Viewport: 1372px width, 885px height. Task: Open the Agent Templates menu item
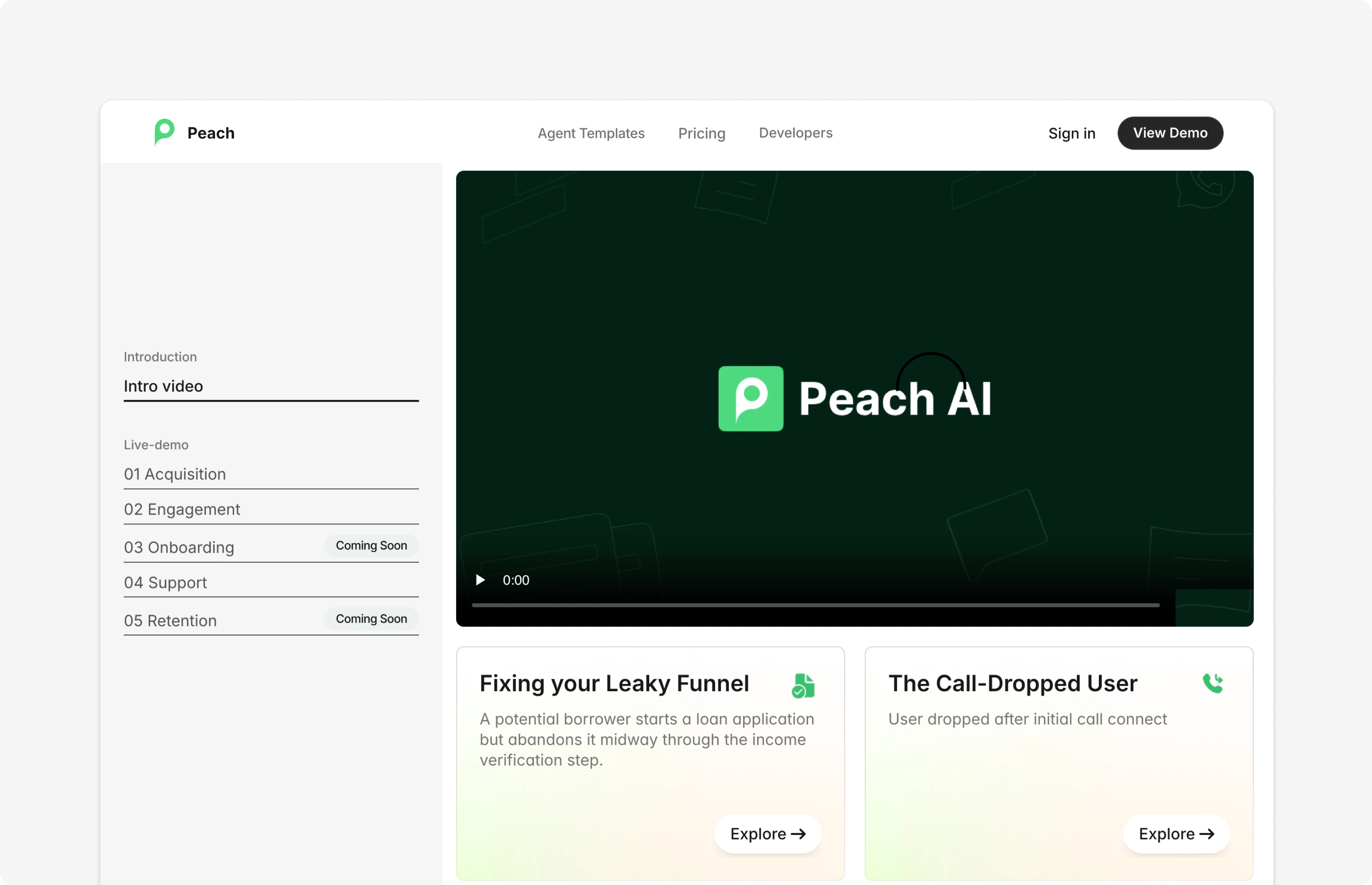[591, 133]
